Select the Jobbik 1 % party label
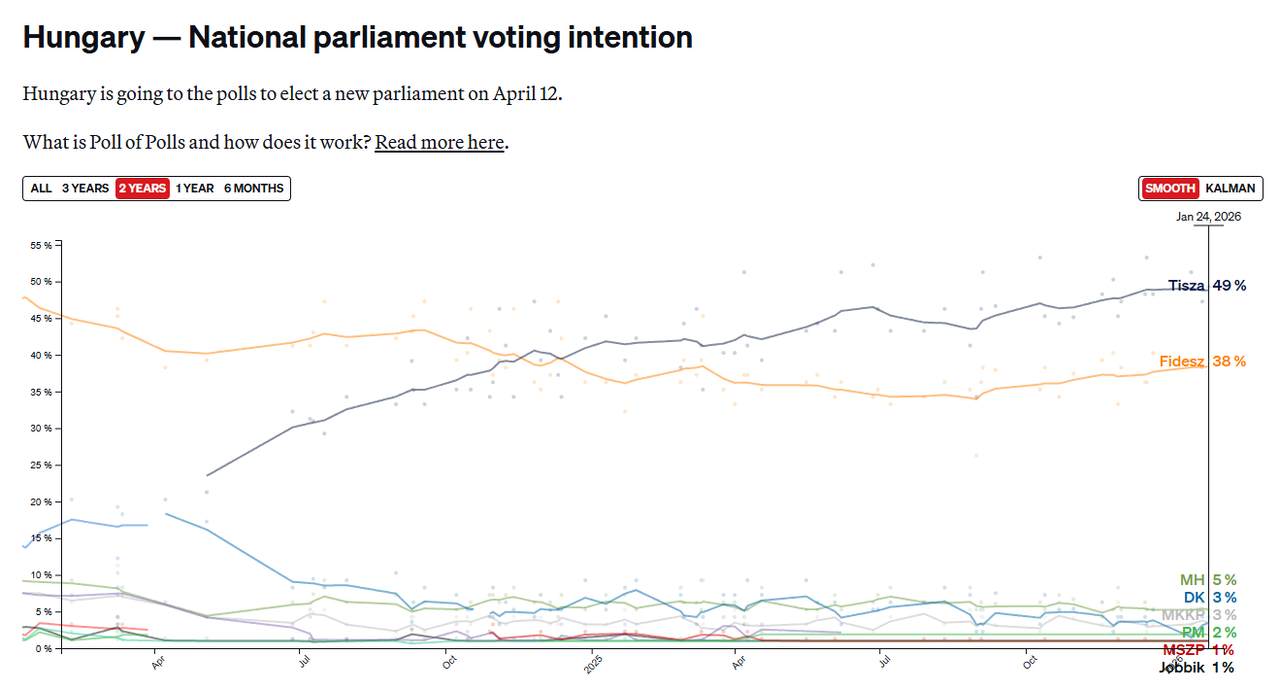Viewport: 1280px width, 690px height. tap(1196, 668)
